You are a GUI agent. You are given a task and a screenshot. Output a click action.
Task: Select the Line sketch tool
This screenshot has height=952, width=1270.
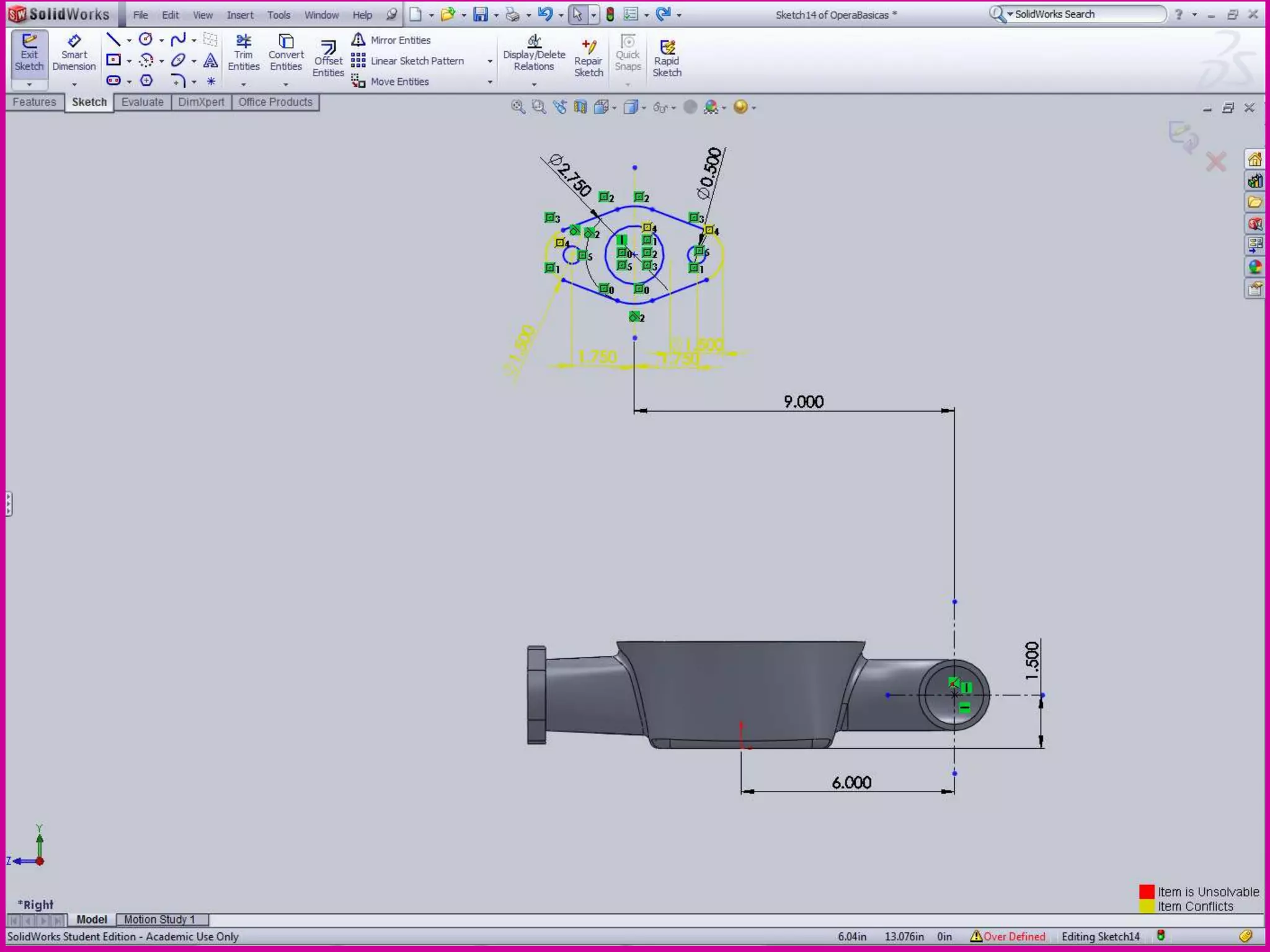point(113,40)
